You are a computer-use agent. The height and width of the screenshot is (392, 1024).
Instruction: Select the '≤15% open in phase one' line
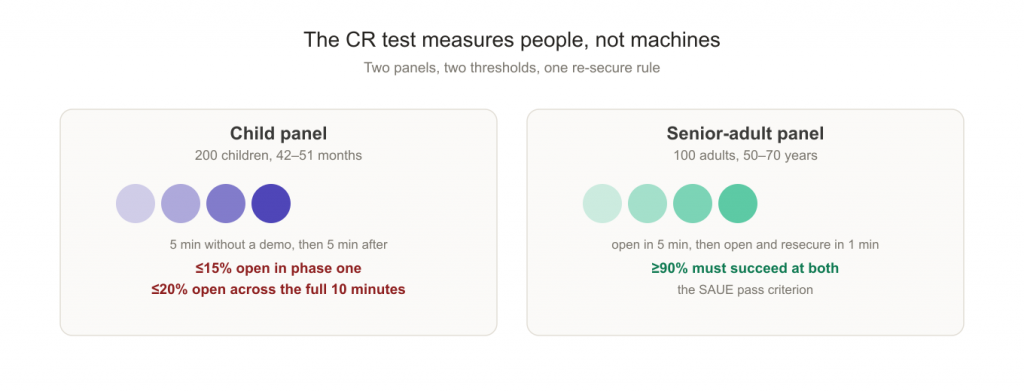(x=278, y=269)
